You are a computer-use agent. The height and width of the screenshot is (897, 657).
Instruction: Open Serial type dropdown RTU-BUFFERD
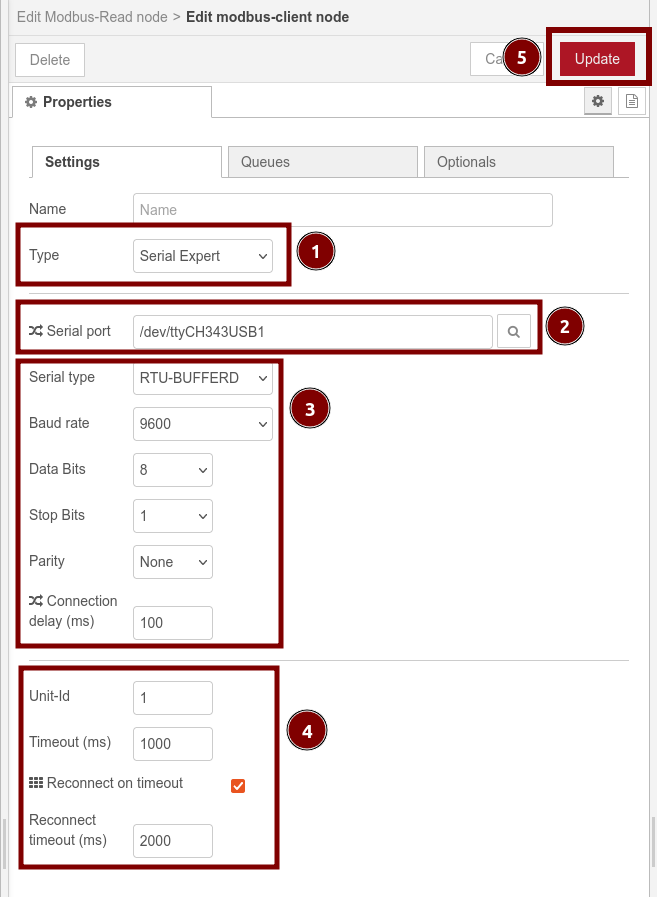[x=203, y=378]
